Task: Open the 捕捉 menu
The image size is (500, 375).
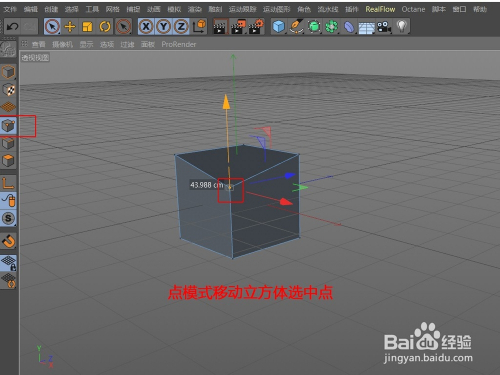Action: [x=133, y=9]
